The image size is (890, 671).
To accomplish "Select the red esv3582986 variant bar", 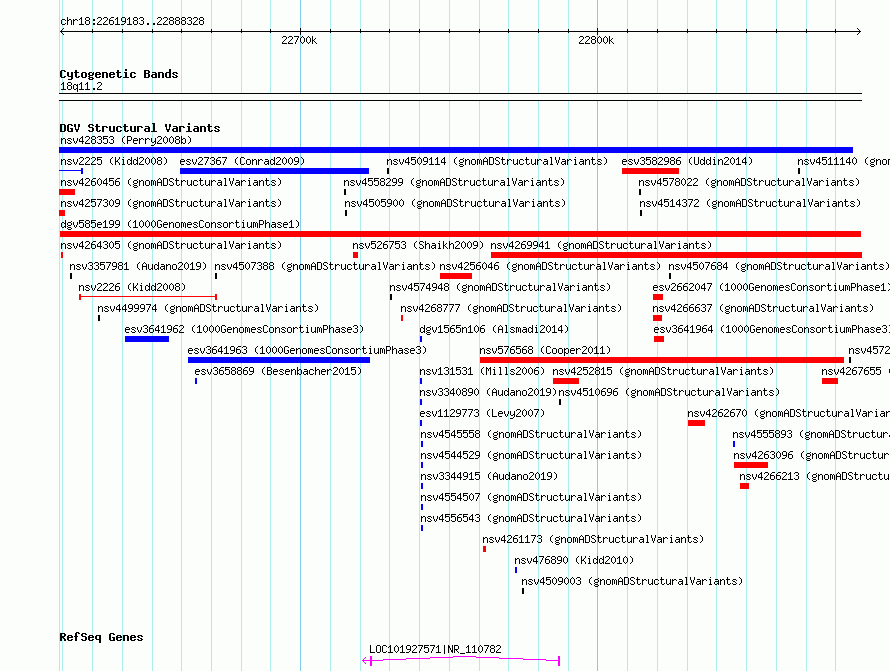I will coord(650,171).
